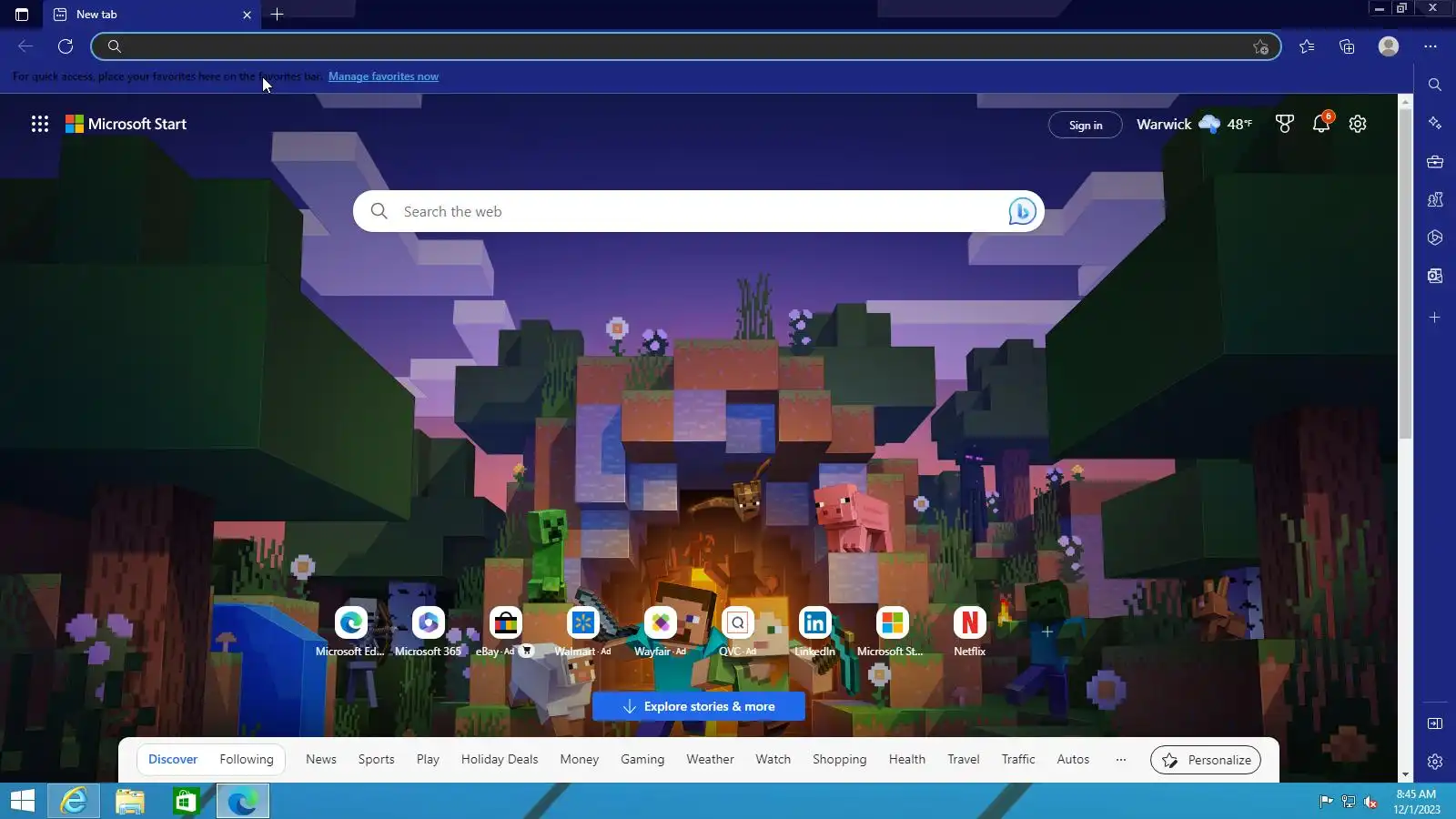Click Manage favorites now link

pyautogui.click(x=383, y=76)
